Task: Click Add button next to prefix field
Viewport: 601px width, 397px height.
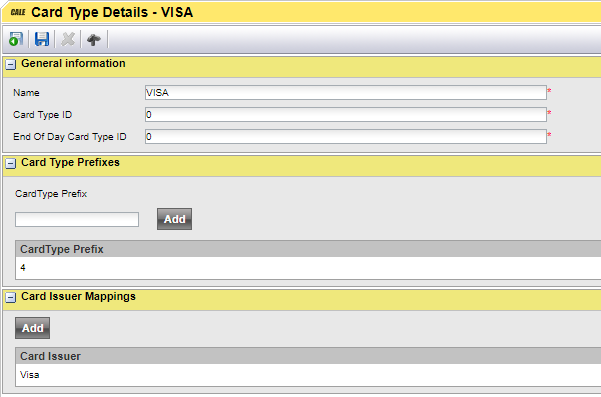Action: (174, 219)
